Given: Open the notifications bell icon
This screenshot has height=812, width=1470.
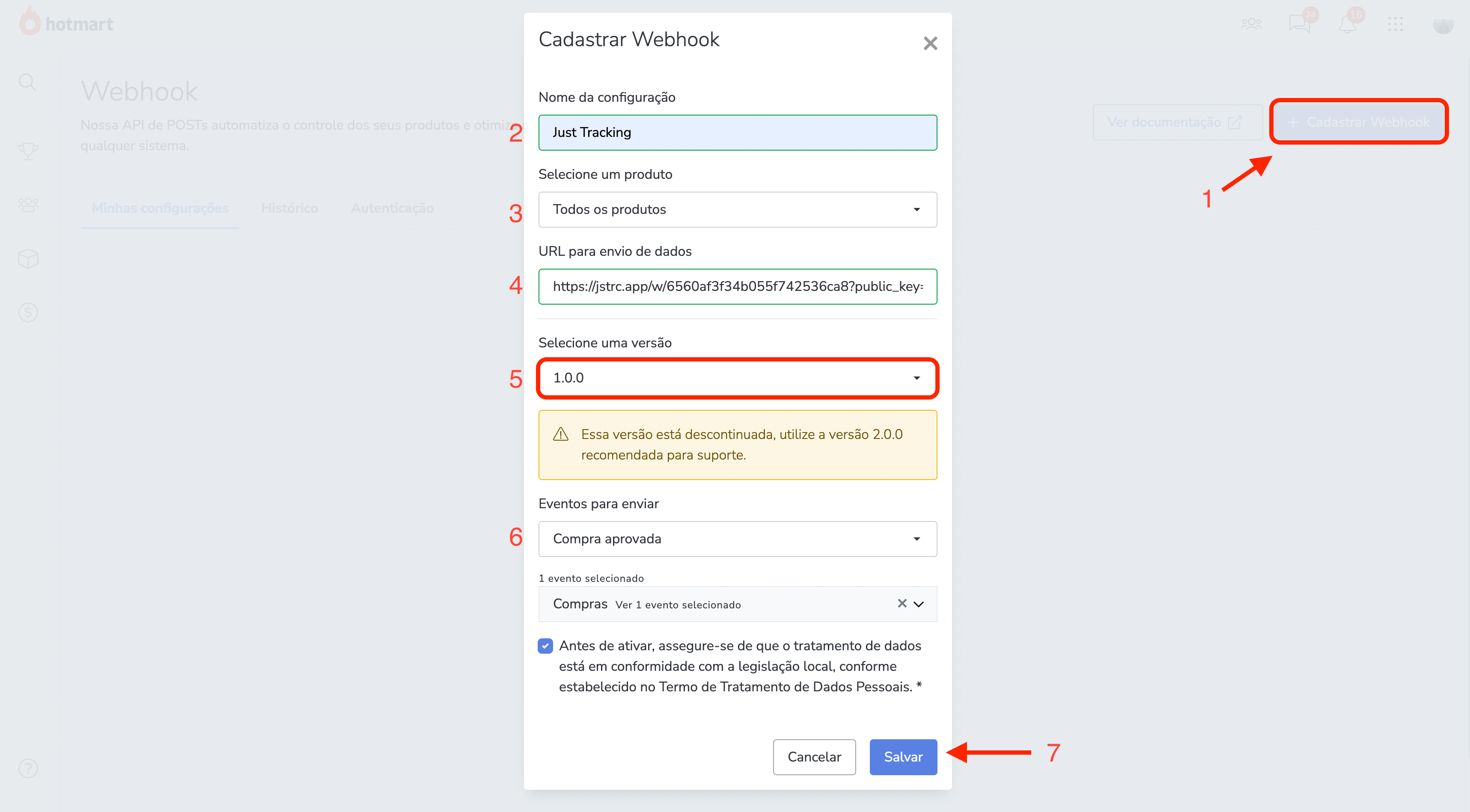Looking at the screenshot, I should click(1347, 24).
